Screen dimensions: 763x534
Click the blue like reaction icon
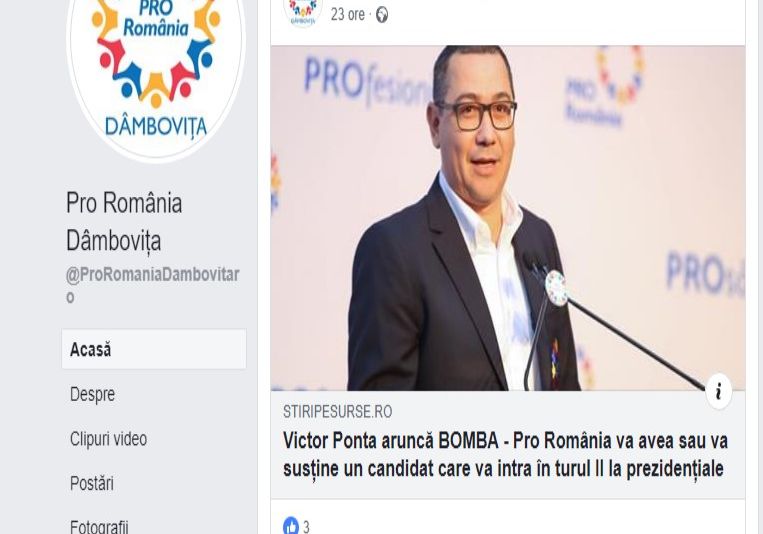point(291,526)
